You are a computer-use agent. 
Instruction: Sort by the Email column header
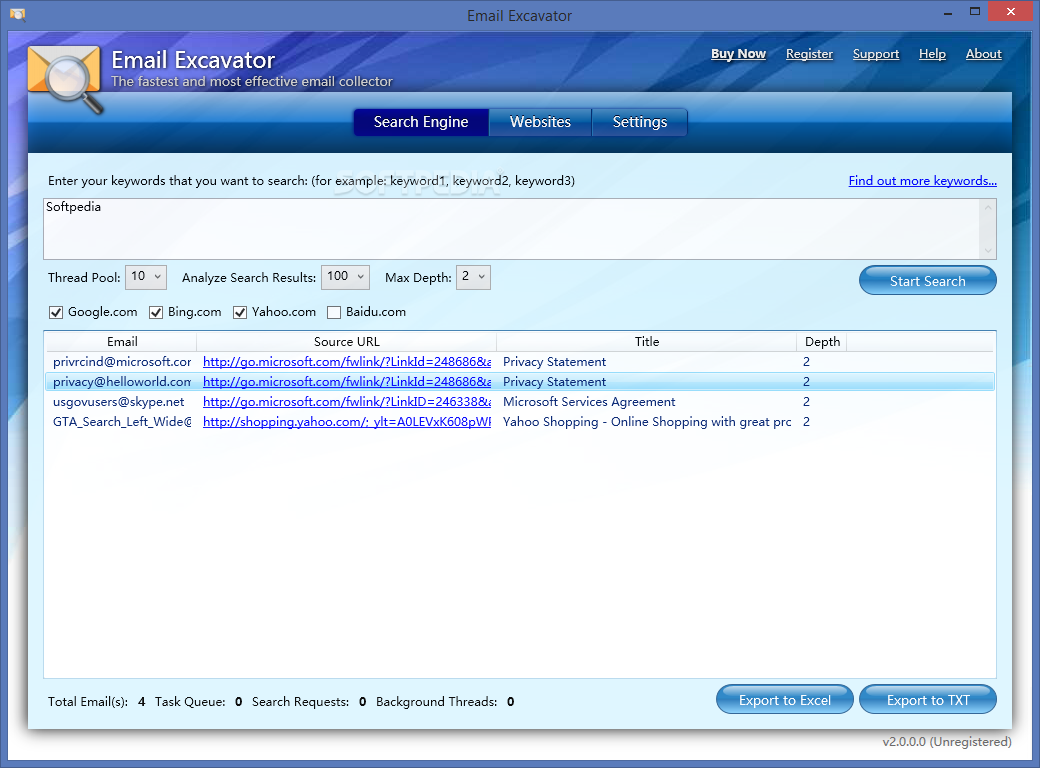(x=122, y=342)
